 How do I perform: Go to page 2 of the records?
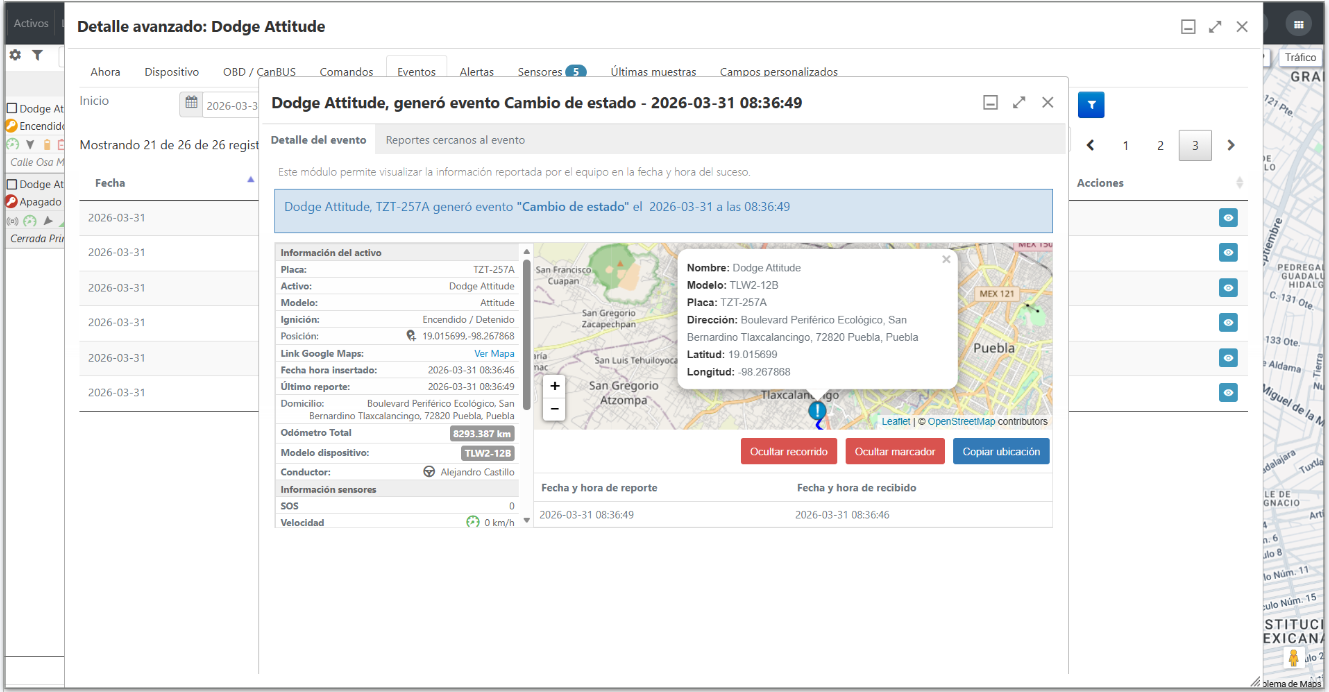click(1160, 145)
